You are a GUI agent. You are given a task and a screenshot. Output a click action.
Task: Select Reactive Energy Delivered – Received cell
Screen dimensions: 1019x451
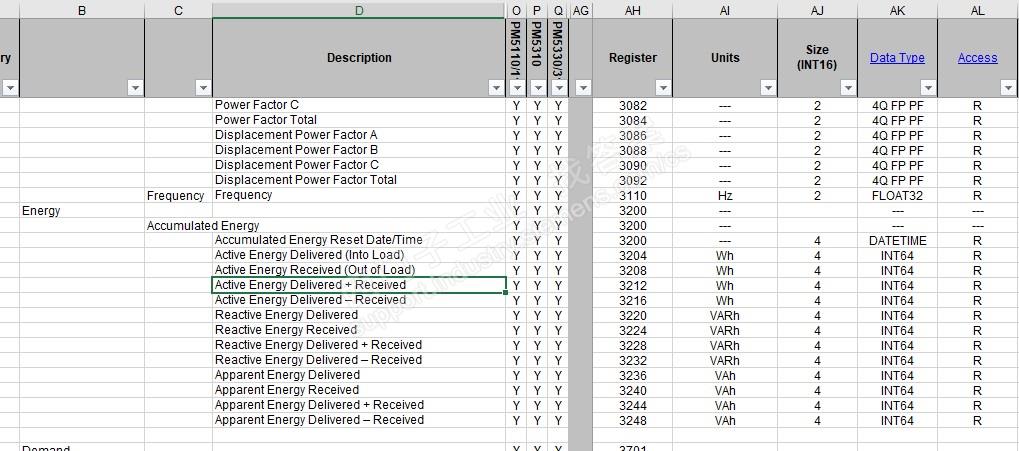(x=359, y=360)
